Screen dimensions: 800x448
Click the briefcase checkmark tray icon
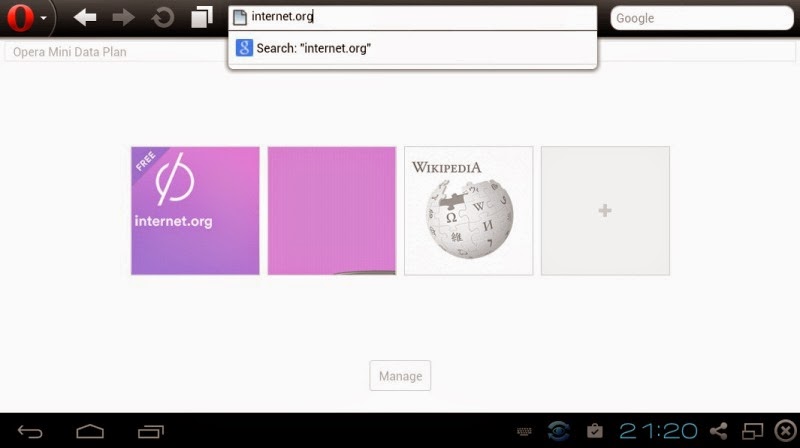coord(594,431)
